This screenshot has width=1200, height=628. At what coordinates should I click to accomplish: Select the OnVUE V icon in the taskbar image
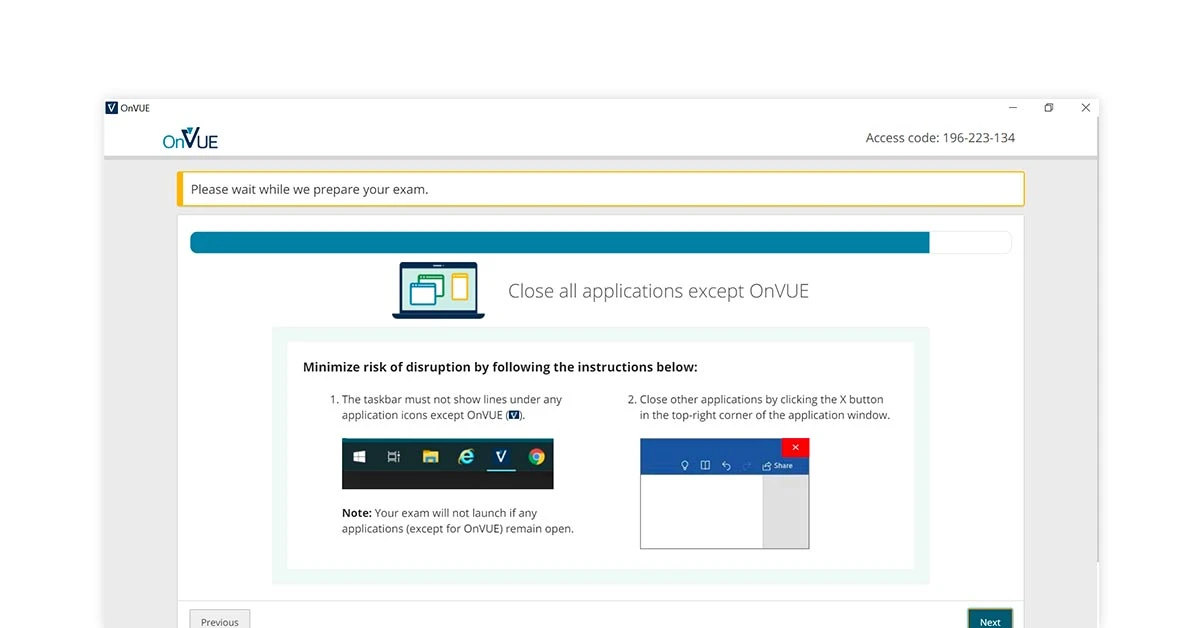pyautogui.click(x=500, y=457)
